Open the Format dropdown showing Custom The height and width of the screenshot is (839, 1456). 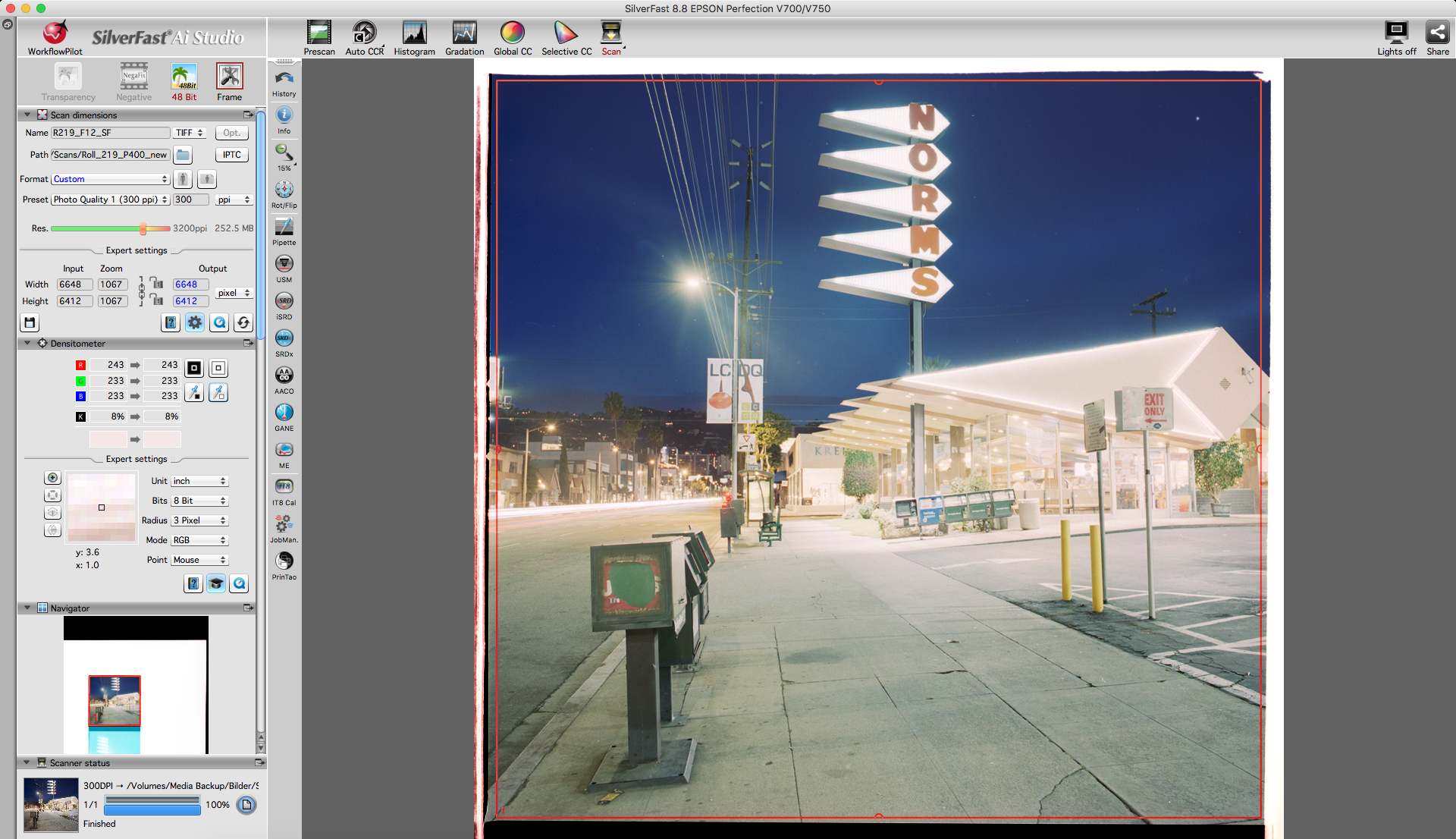point(109,179)
